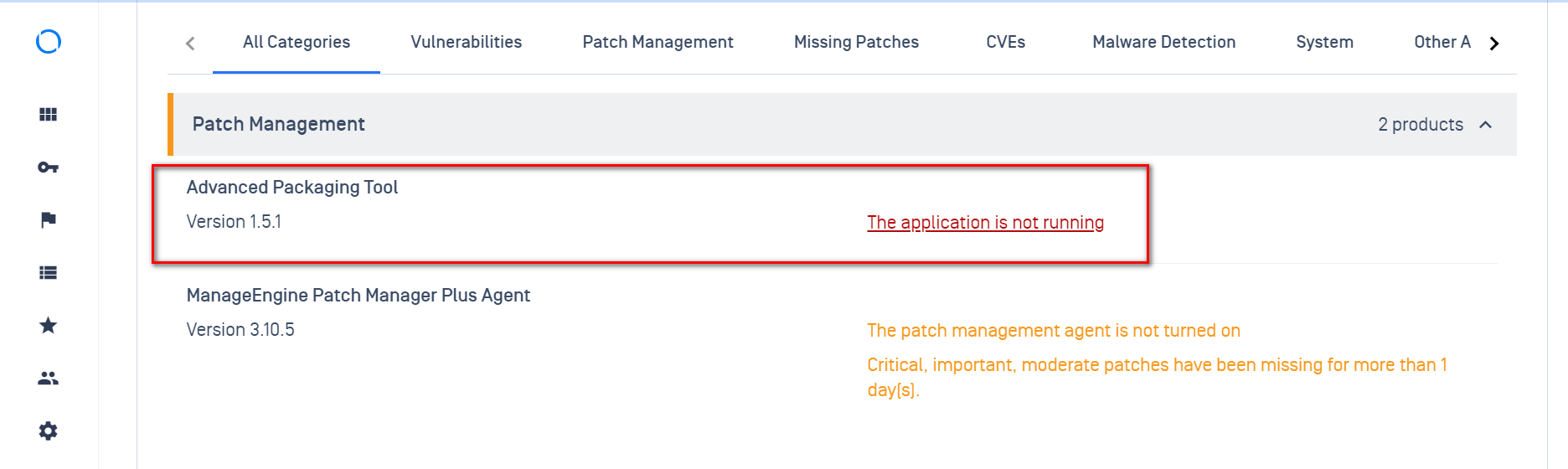
Task: Select the Malware Detection tab
Action: (x=1163, y=42)
